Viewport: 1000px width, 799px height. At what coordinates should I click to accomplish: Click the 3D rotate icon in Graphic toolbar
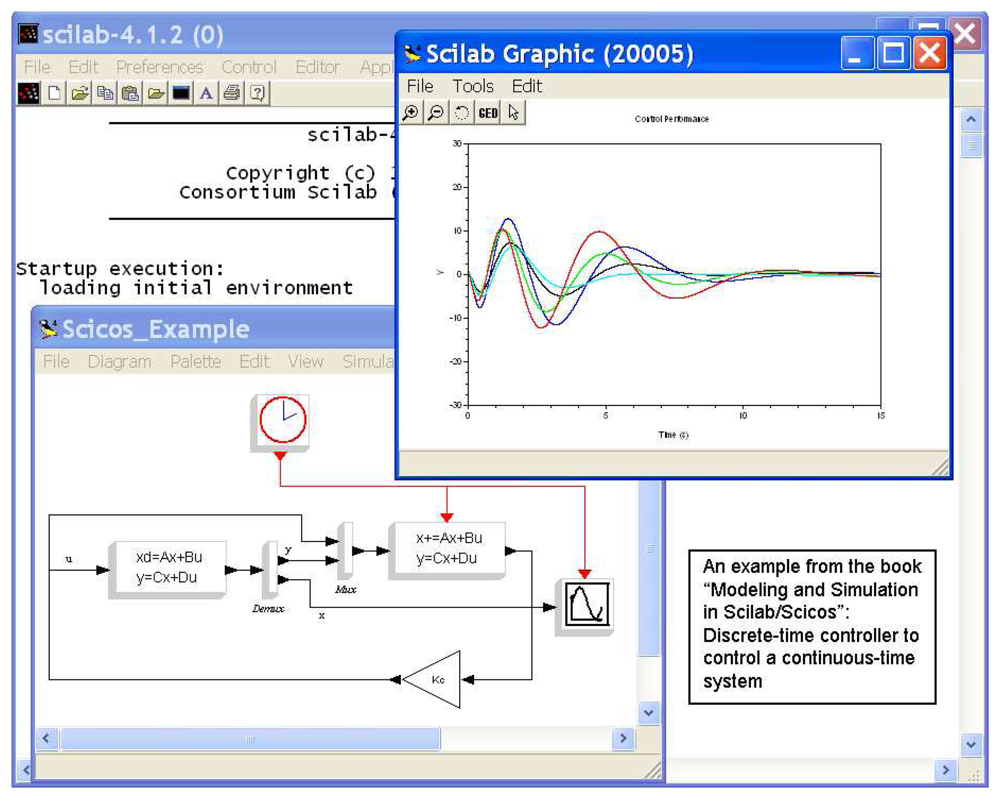pos(462,113)
